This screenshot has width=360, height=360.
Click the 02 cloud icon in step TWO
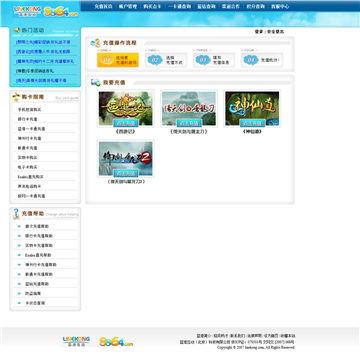point(155,60)
